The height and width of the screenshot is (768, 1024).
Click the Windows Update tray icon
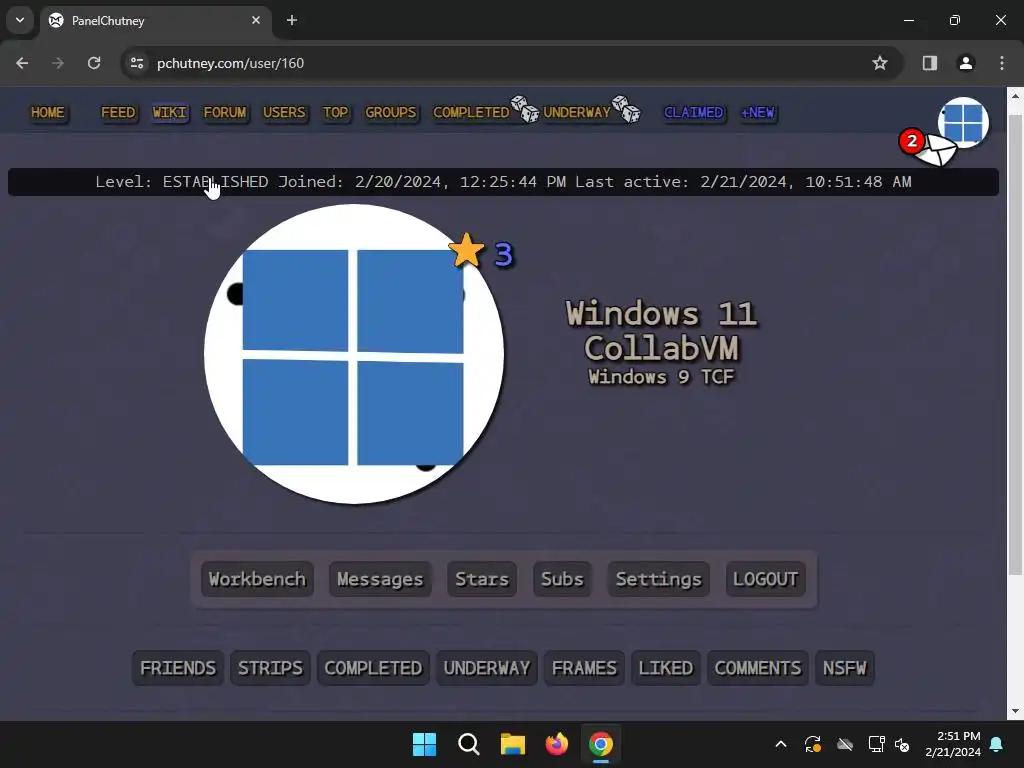coord(813,744)
